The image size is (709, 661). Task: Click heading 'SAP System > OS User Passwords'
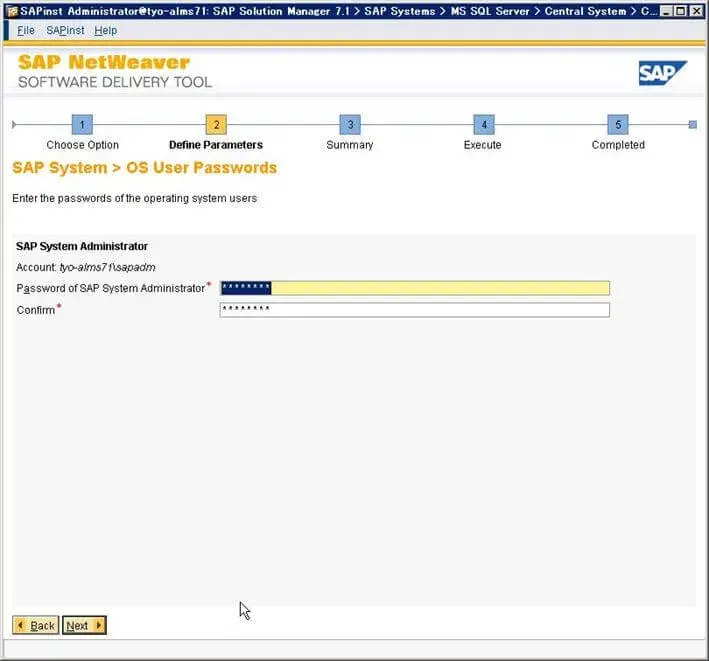(145, 168)
